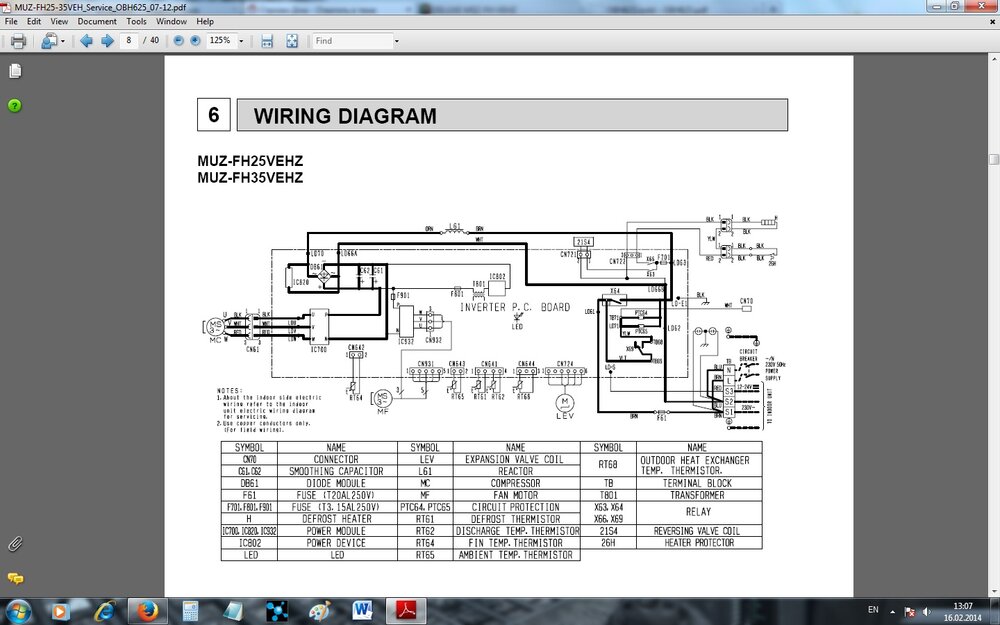The image size is (1000, 625).
Task: Open the Window menu
Action: click(x=172, y=21)
